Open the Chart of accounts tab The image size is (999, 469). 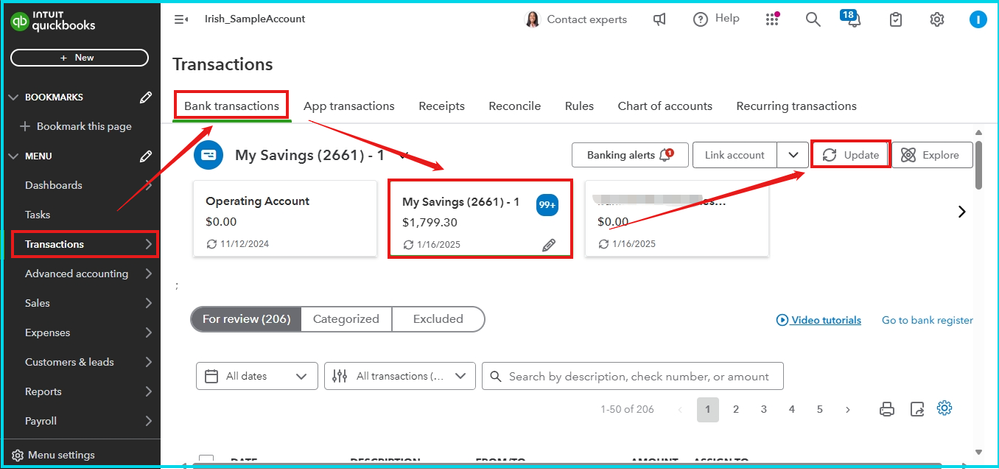coord(665,106)
